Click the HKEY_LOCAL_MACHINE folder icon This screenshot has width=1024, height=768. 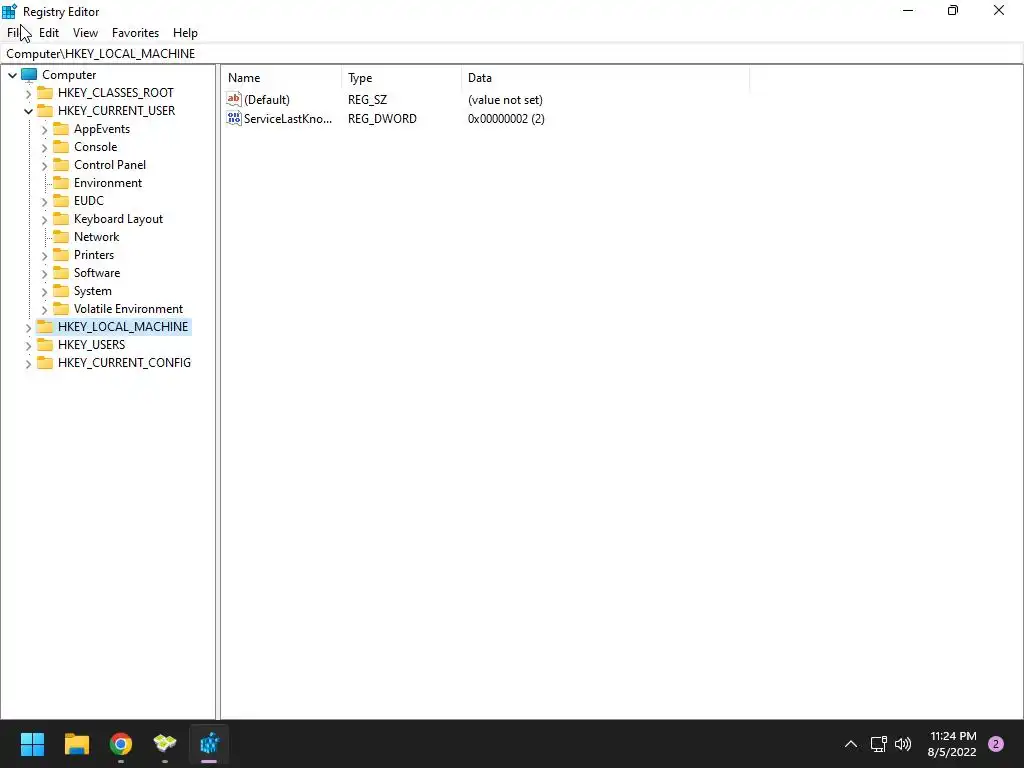click(45, 326)
